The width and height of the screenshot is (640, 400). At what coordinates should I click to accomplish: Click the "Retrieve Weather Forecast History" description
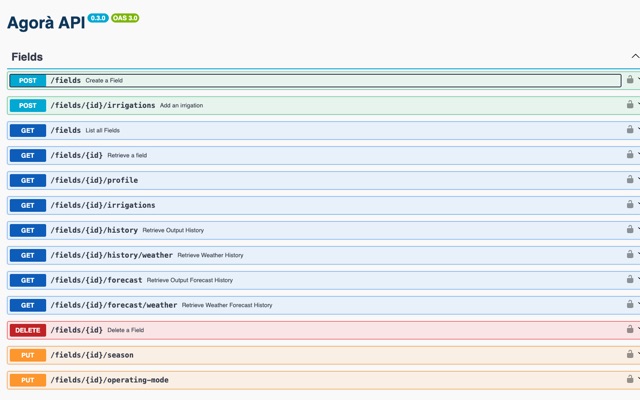coord(227,305)
